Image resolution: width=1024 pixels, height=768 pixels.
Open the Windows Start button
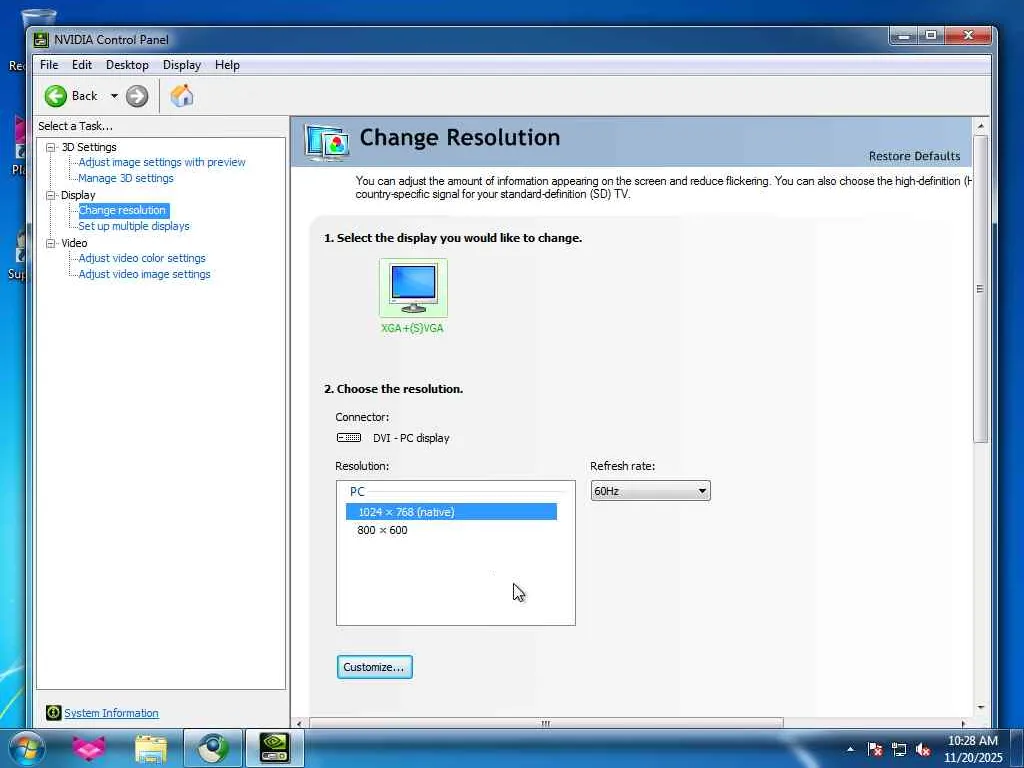(27, 748)
